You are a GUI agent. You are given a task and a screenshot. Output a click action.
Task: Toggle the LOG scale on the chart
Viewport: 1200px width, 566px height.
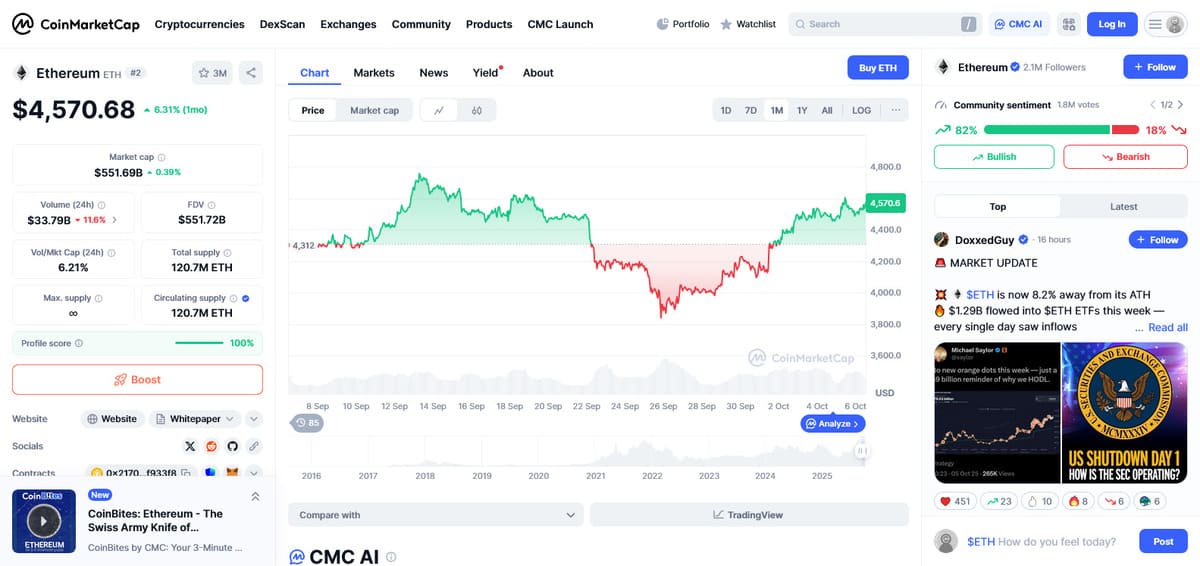(861, 110)
